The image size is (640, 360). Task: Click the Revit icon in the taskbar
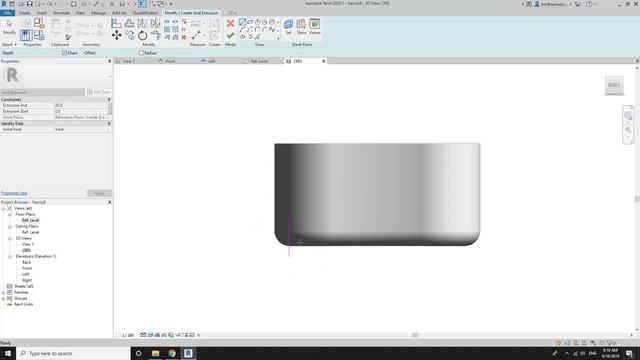click(x=188, y=353)
